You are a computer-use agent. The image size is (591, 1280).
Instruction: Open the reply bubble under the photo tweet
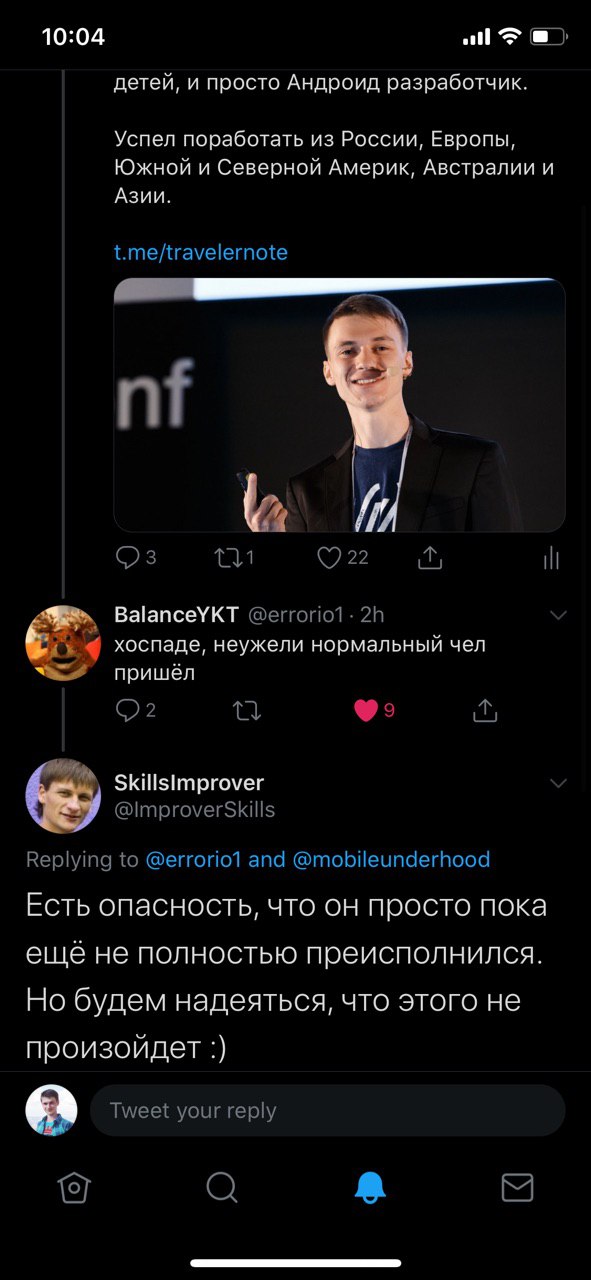coord(128,558)
